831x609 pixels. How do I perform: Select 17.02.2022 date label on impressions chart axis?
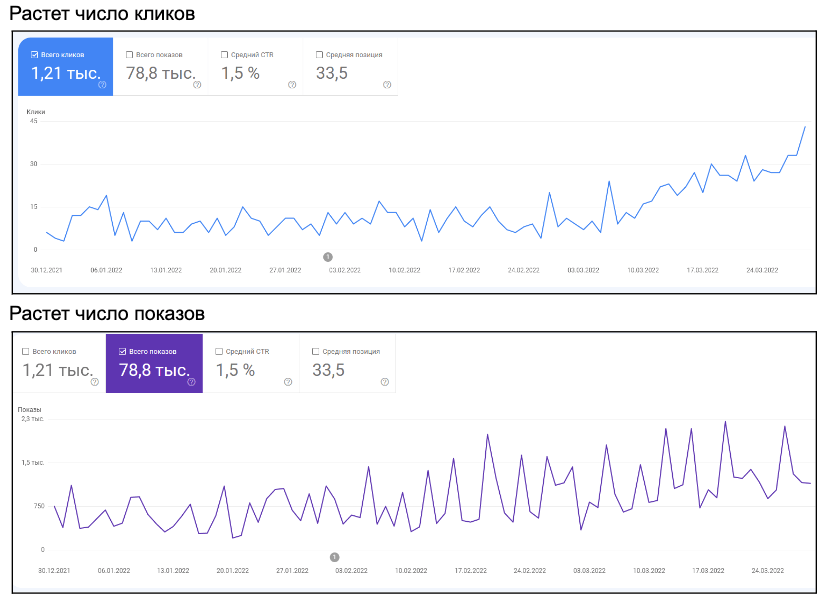470,571
